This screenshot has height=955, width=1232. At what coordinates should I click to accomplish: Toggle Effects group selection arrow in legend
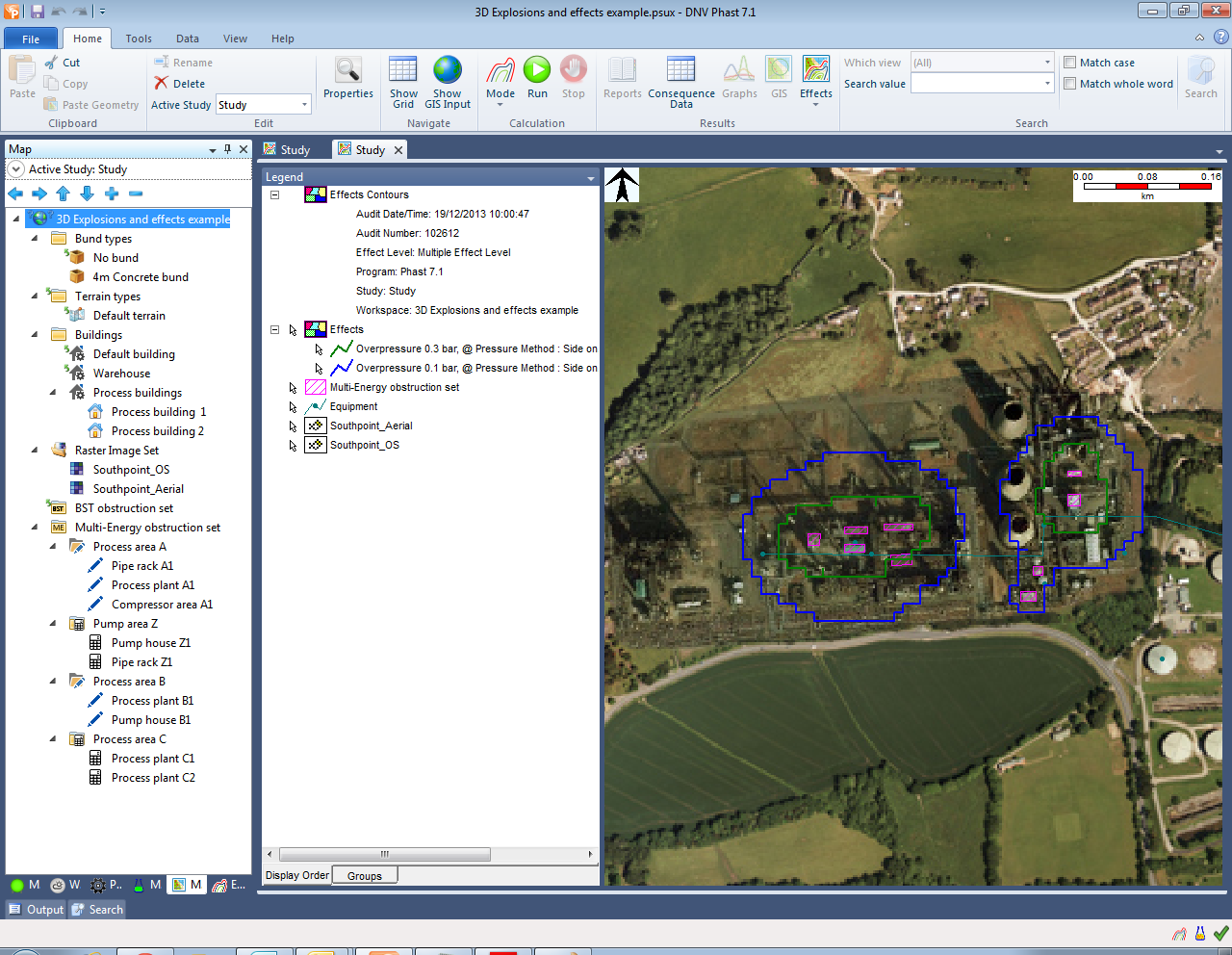click(294, 329)
